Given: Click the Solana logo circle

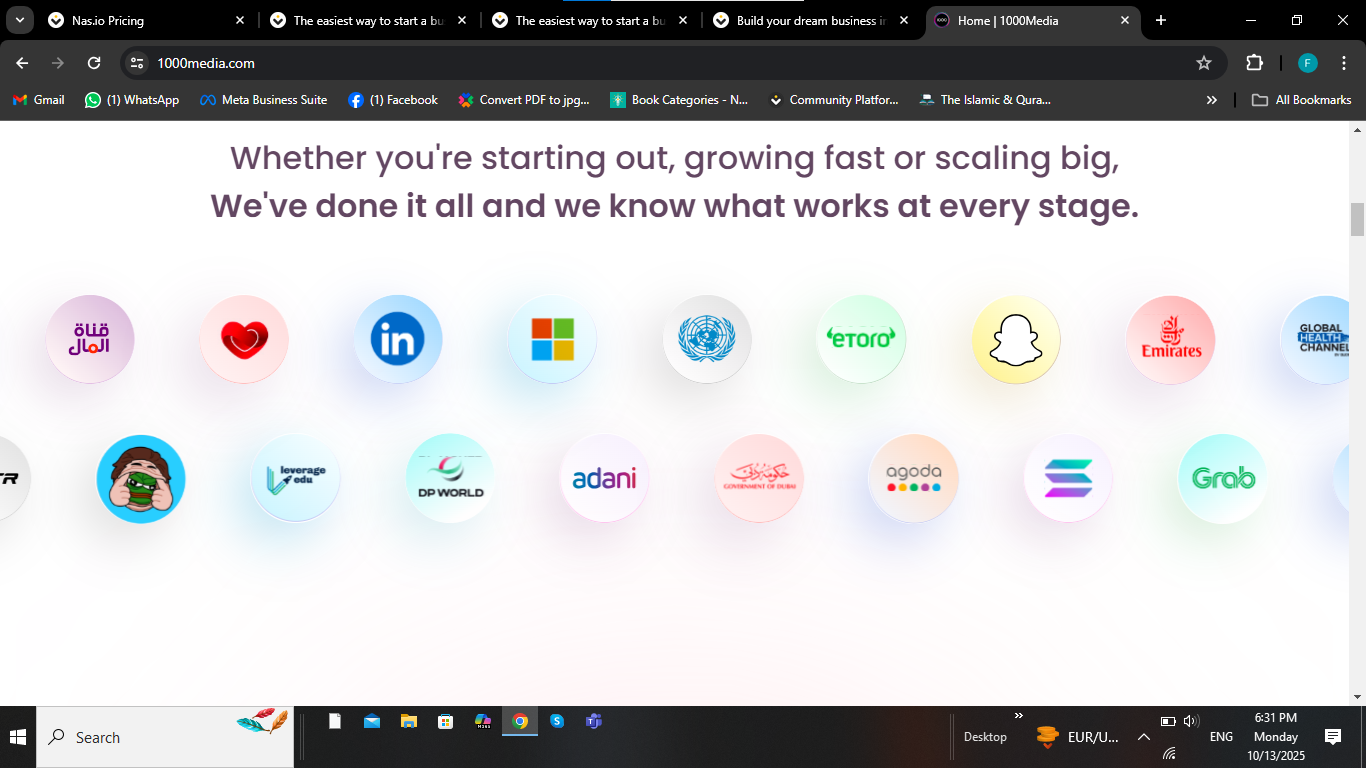Looking at the screenshot, I should (1068, 478).
